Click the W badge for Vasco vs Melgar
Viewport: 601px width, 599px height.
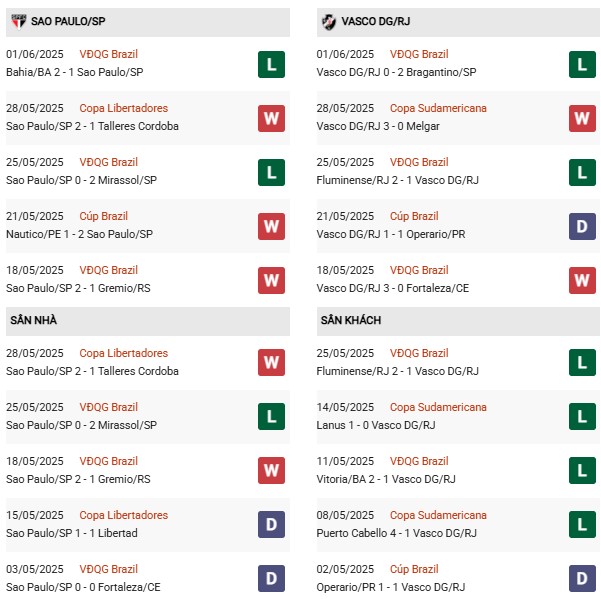pyautogui.click(x=582, y=118)
